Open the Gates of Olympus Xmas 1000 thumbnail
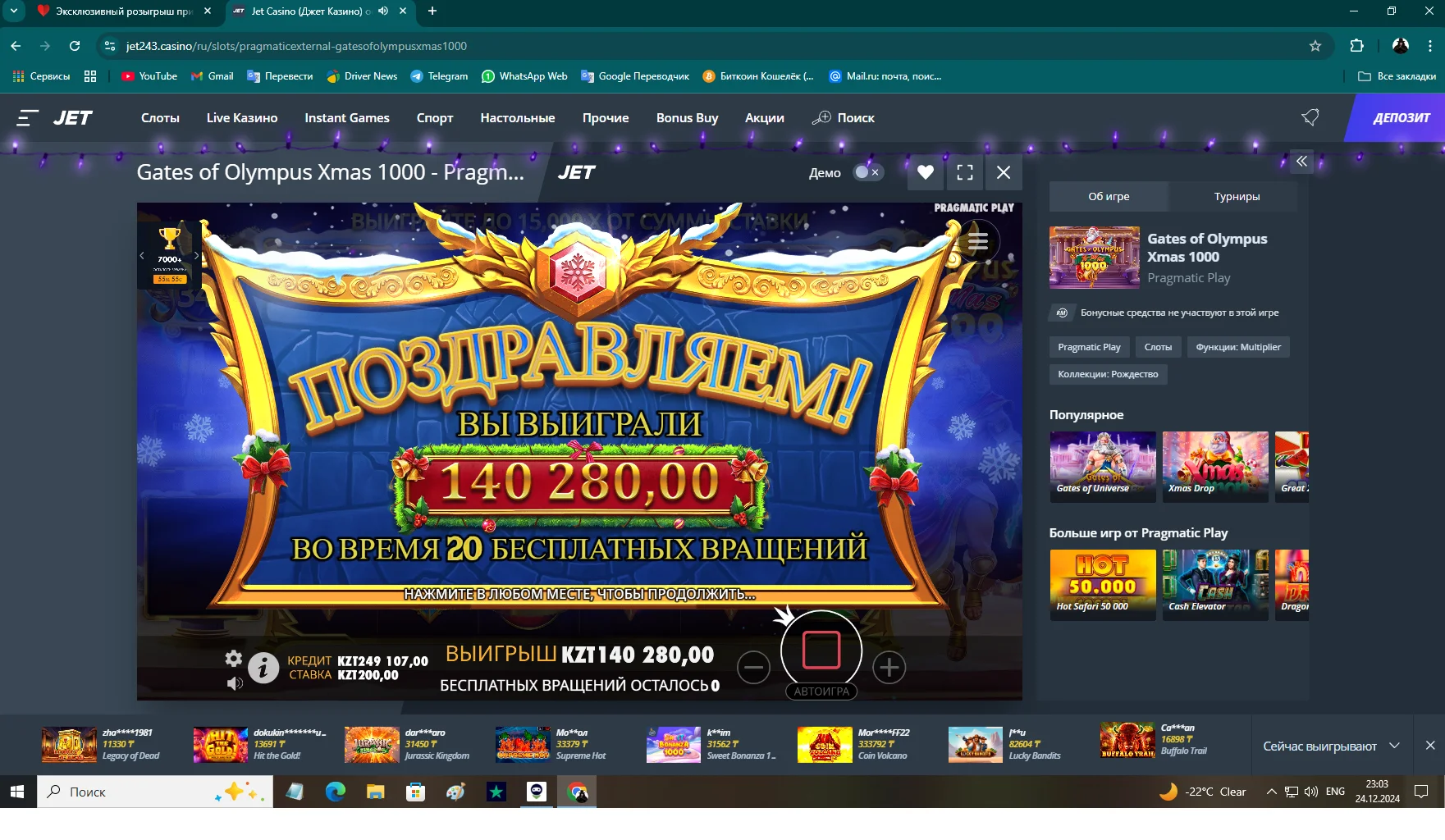The height and width of the screenshot is (840, 1445). click(1094, 258)
